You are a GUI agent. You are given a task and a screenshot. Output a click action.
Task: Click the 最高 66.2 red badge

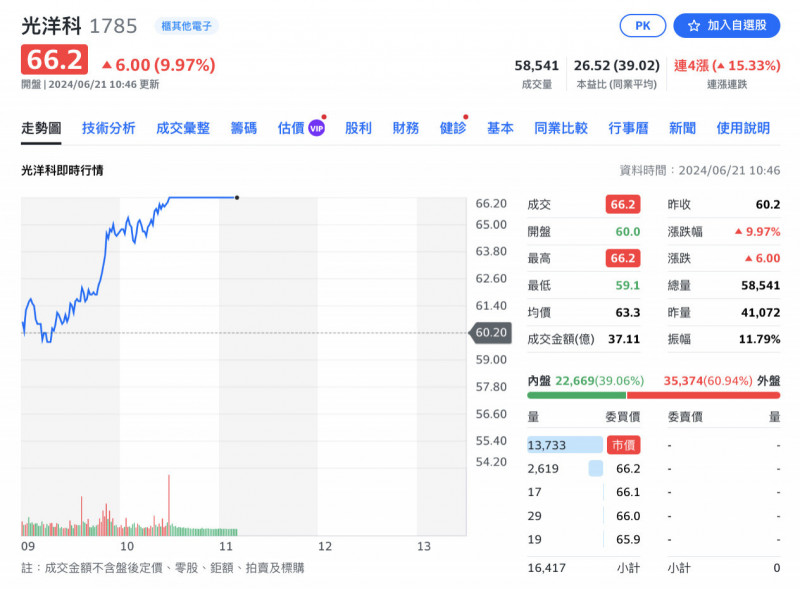coord(622,258)
